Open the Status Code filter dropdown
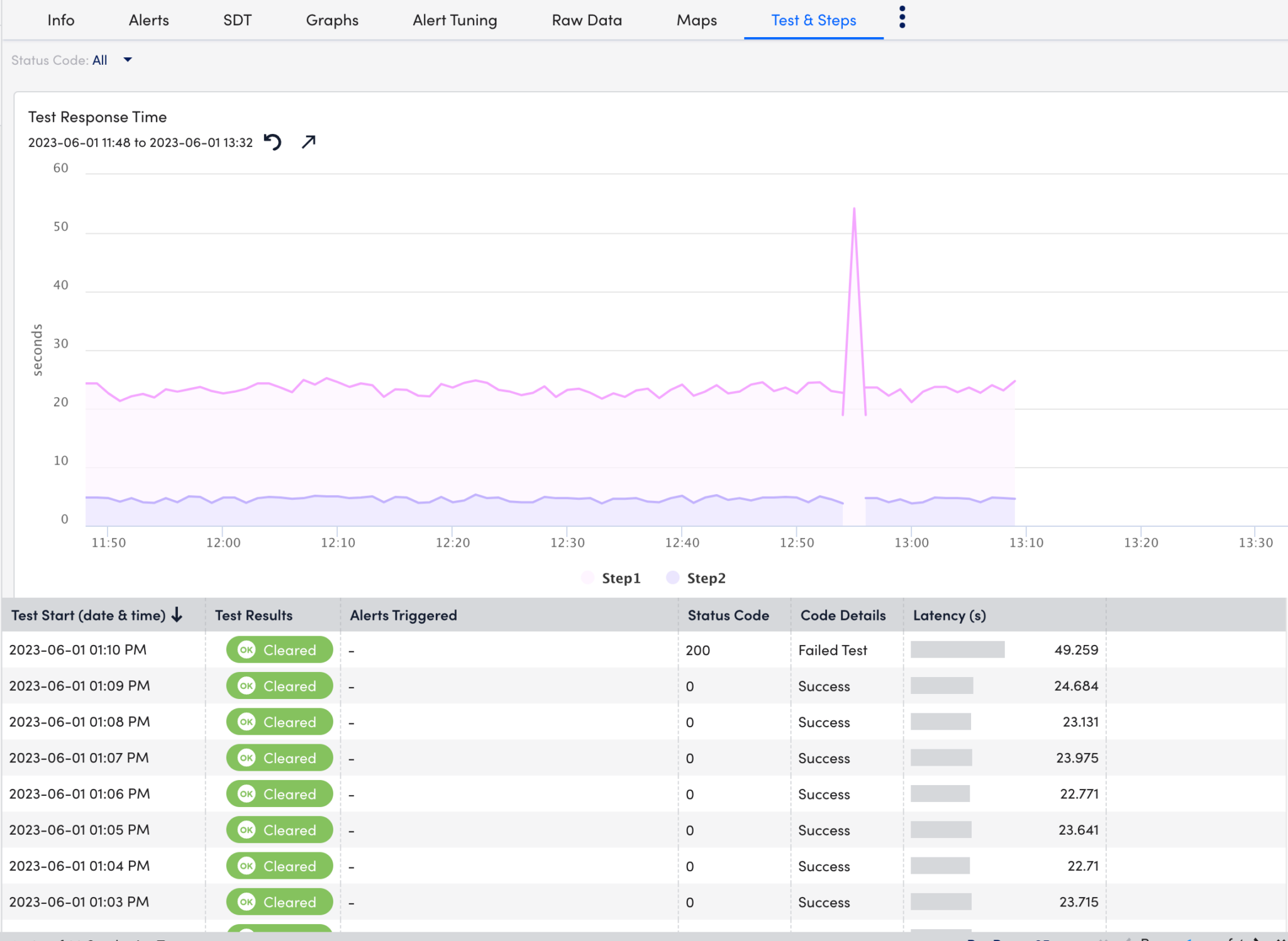1288x941 pixels. tap(111, 60)
